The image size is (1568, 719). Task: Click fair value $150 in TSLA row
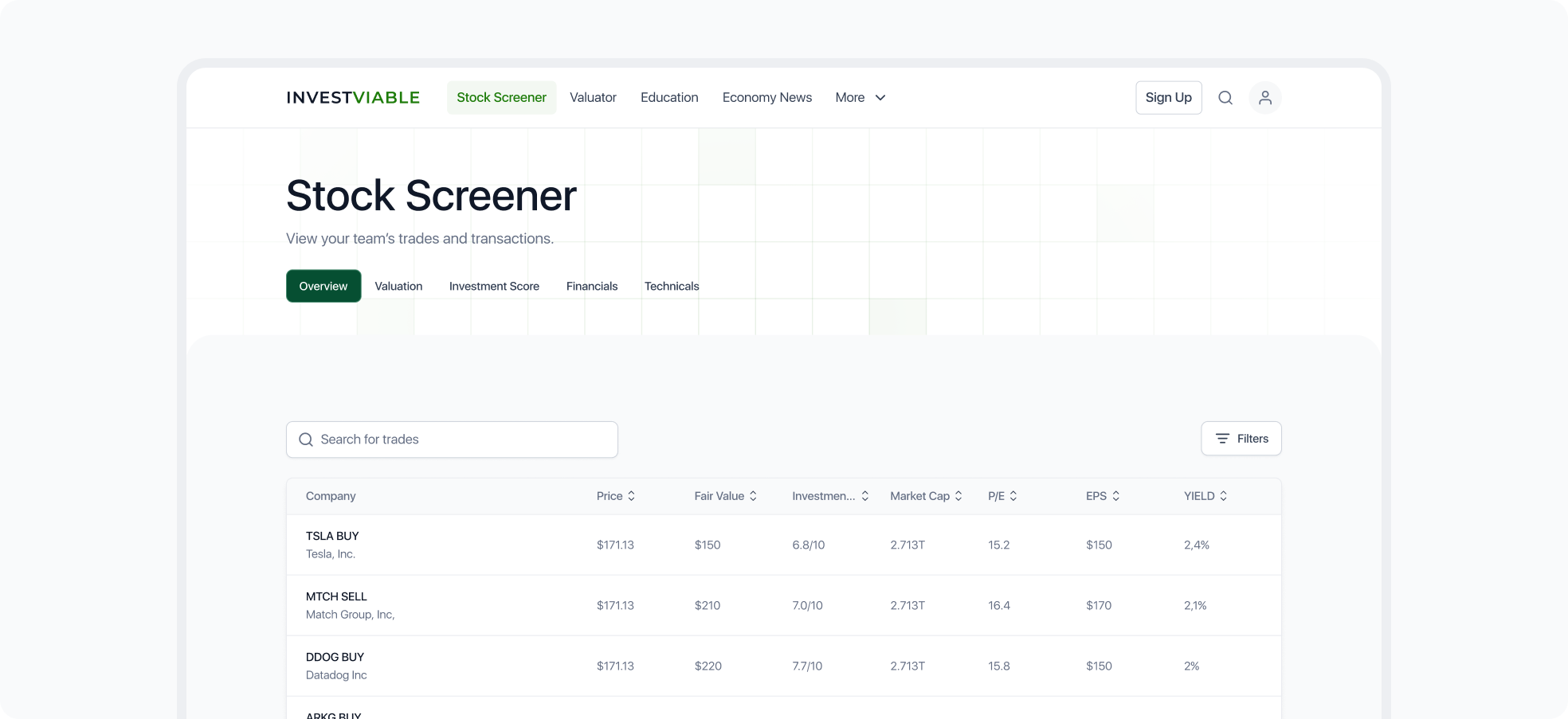[708, 545]
